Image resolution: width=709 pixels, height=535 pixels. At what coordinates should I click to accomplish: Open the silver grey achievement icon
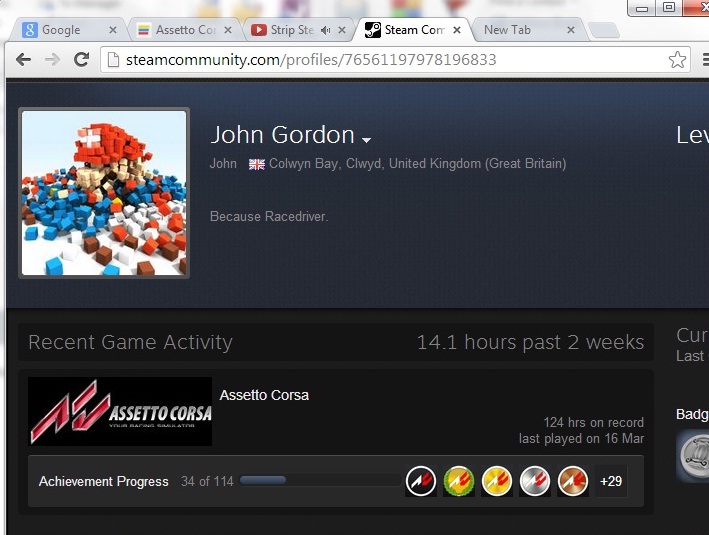coord(535,481)
